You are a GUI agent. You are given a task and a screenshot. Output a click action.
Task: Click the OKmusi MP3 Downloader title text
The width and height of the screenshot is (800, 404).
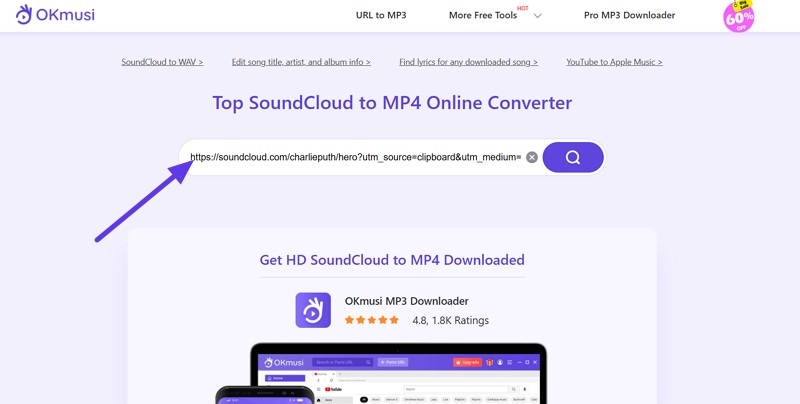click(x=407, y=301)
